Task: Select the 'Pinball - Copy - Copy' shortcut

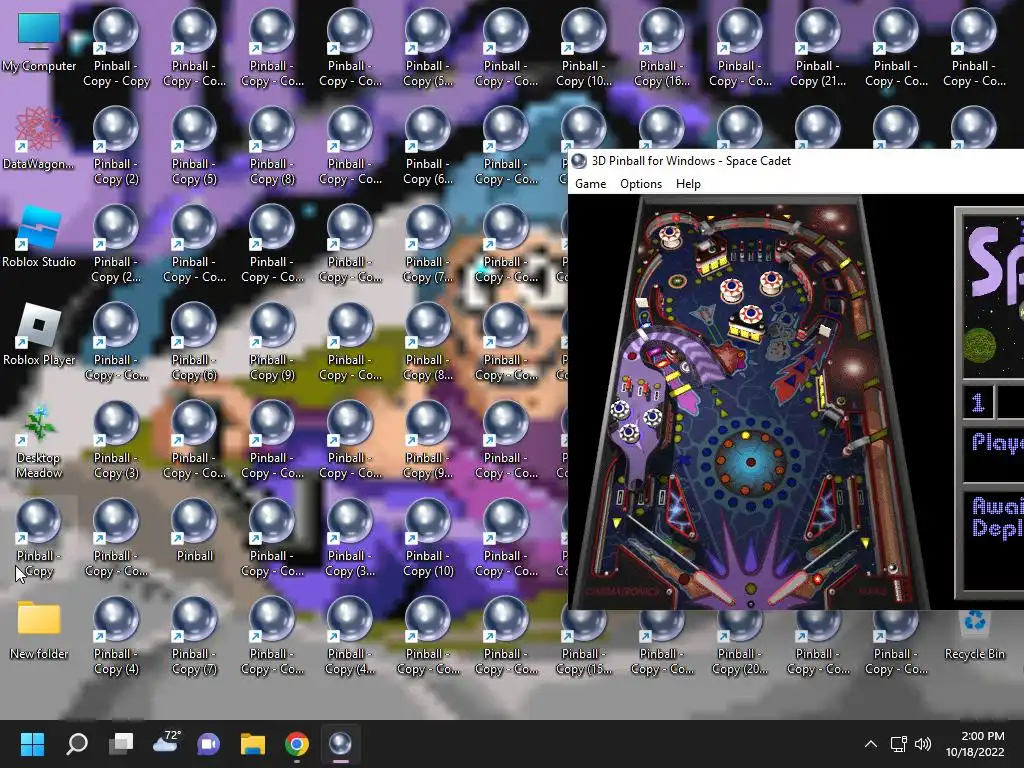Action: point(116,48)
